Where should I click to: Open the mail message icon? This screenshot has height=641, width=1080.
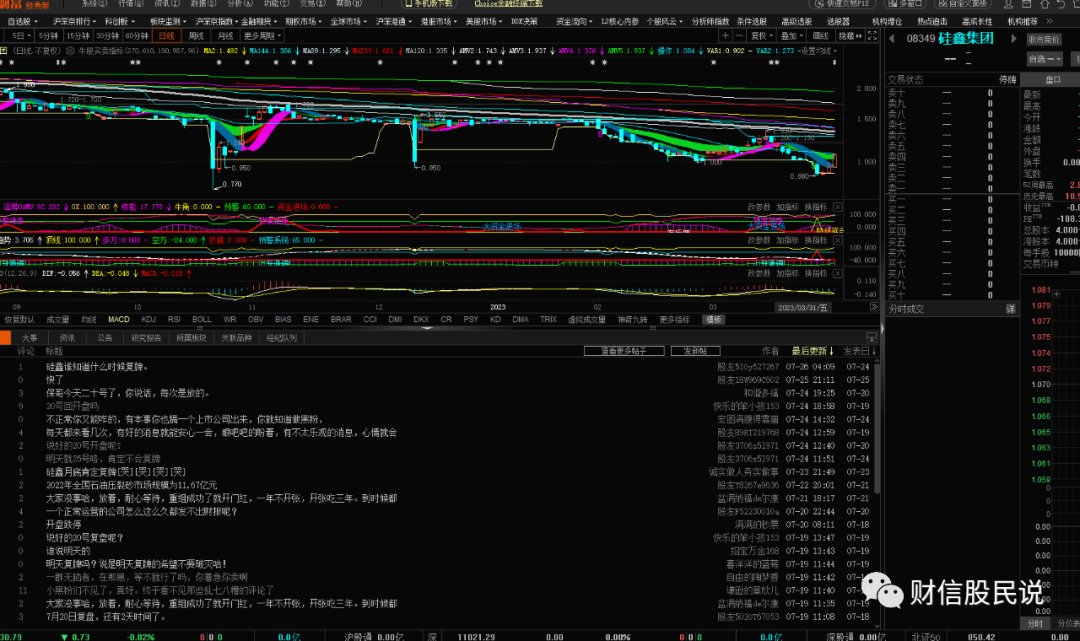[x=1026, y=4]
